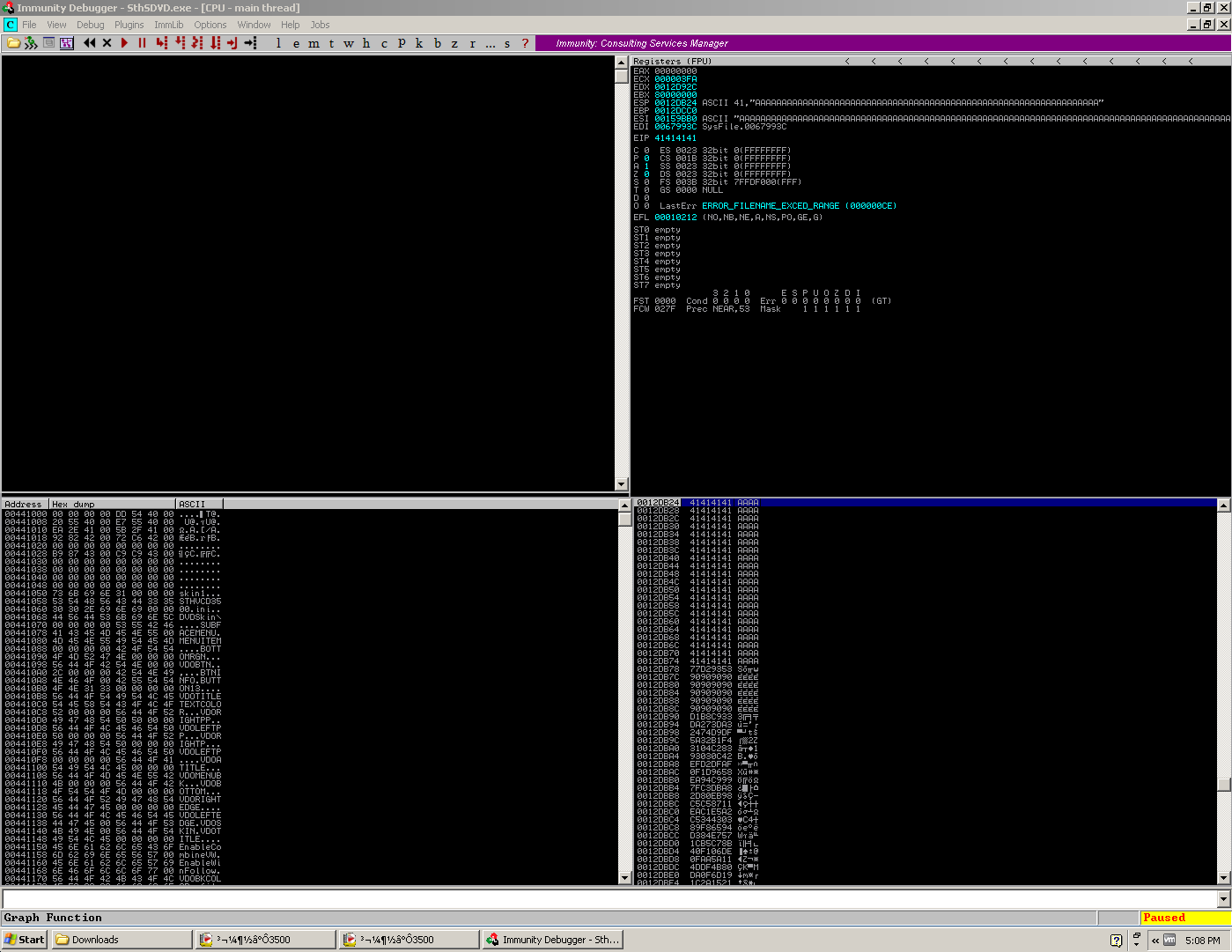Screen dimensions: 1232x952
Task: Open the Window menu
Action: (x=254, y=25)
